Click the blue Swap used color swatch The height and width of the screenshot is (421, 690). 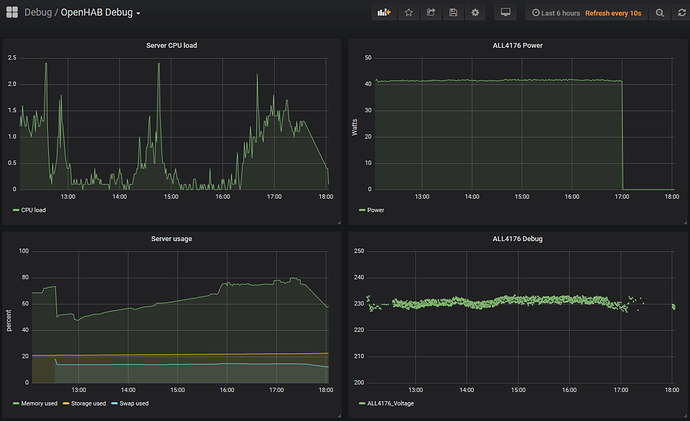[x=114, y=403]
